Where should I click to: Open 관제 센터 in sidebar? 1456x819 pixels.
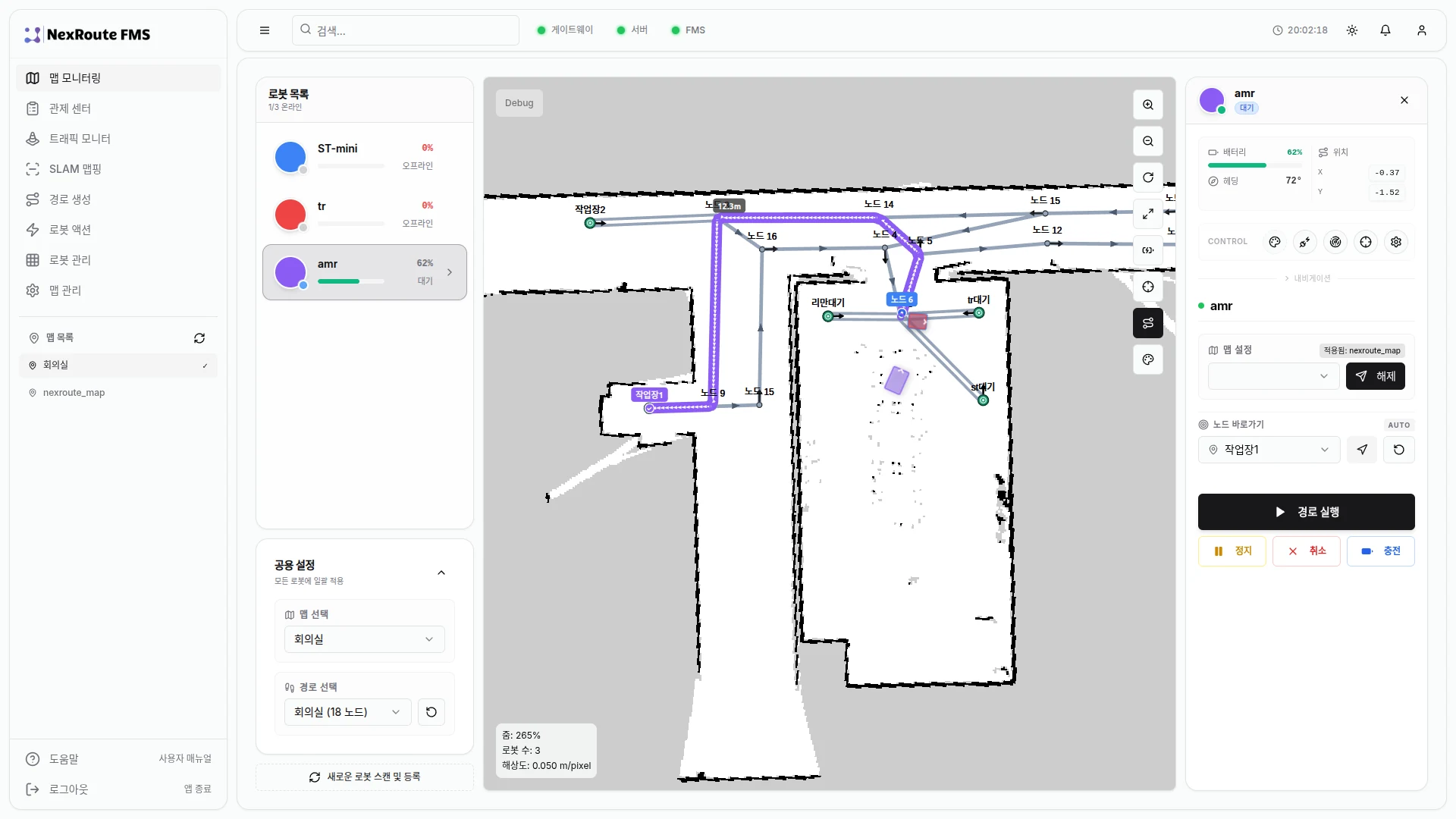click(x=118, y=108)
